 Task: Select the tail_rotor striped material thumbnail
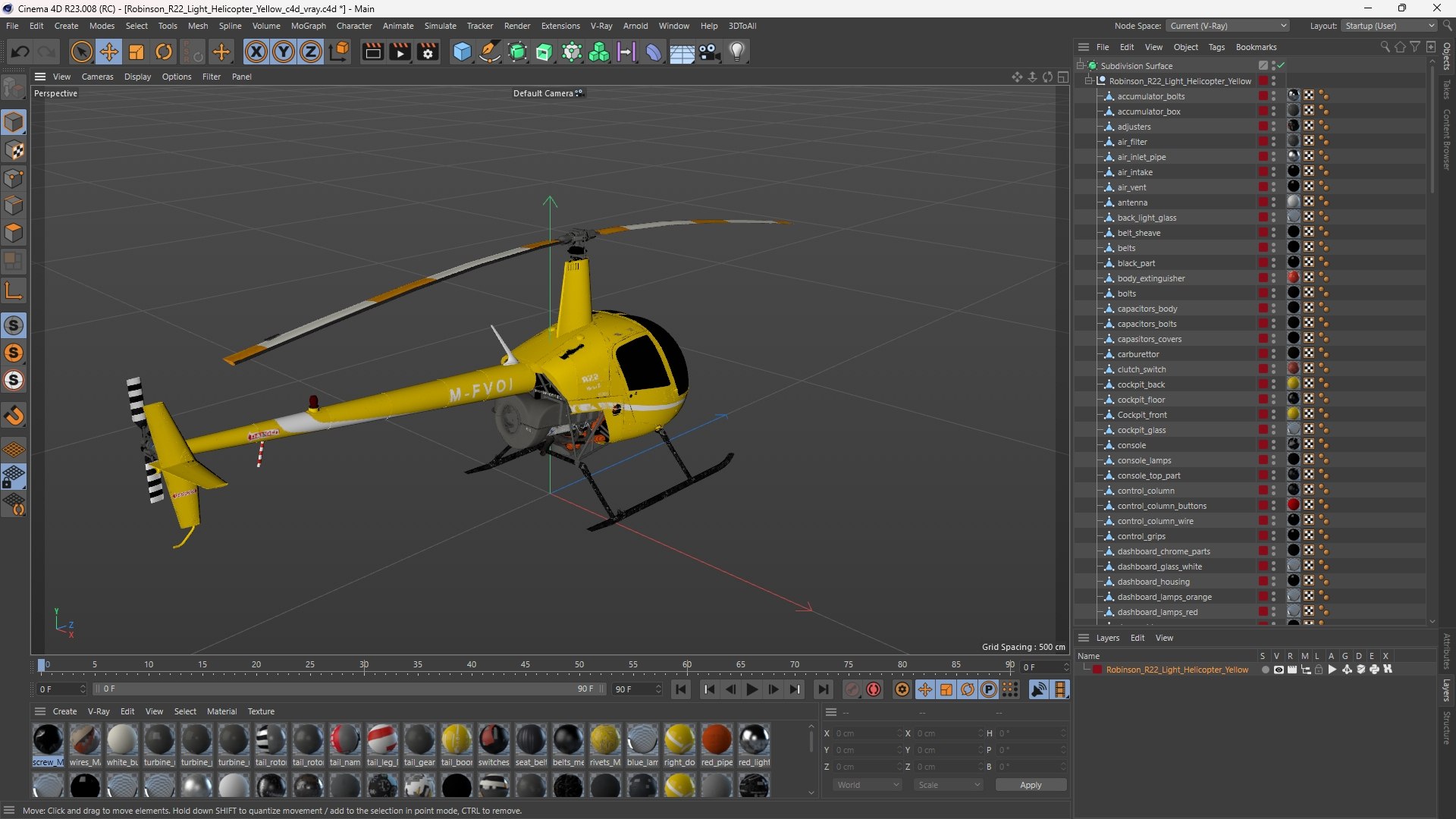click(271, 739)
